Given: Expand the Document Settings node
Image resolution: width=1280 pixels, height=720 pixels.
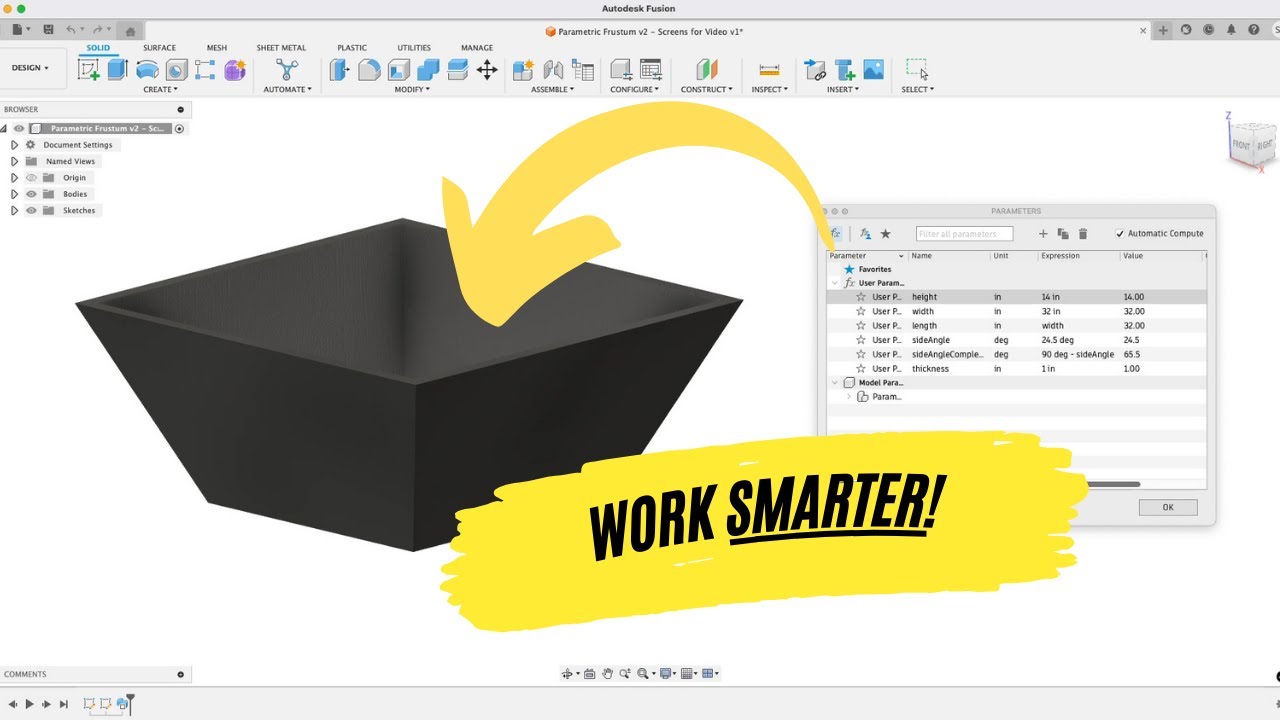Looking at the screenshot, I should click(14, 145).
